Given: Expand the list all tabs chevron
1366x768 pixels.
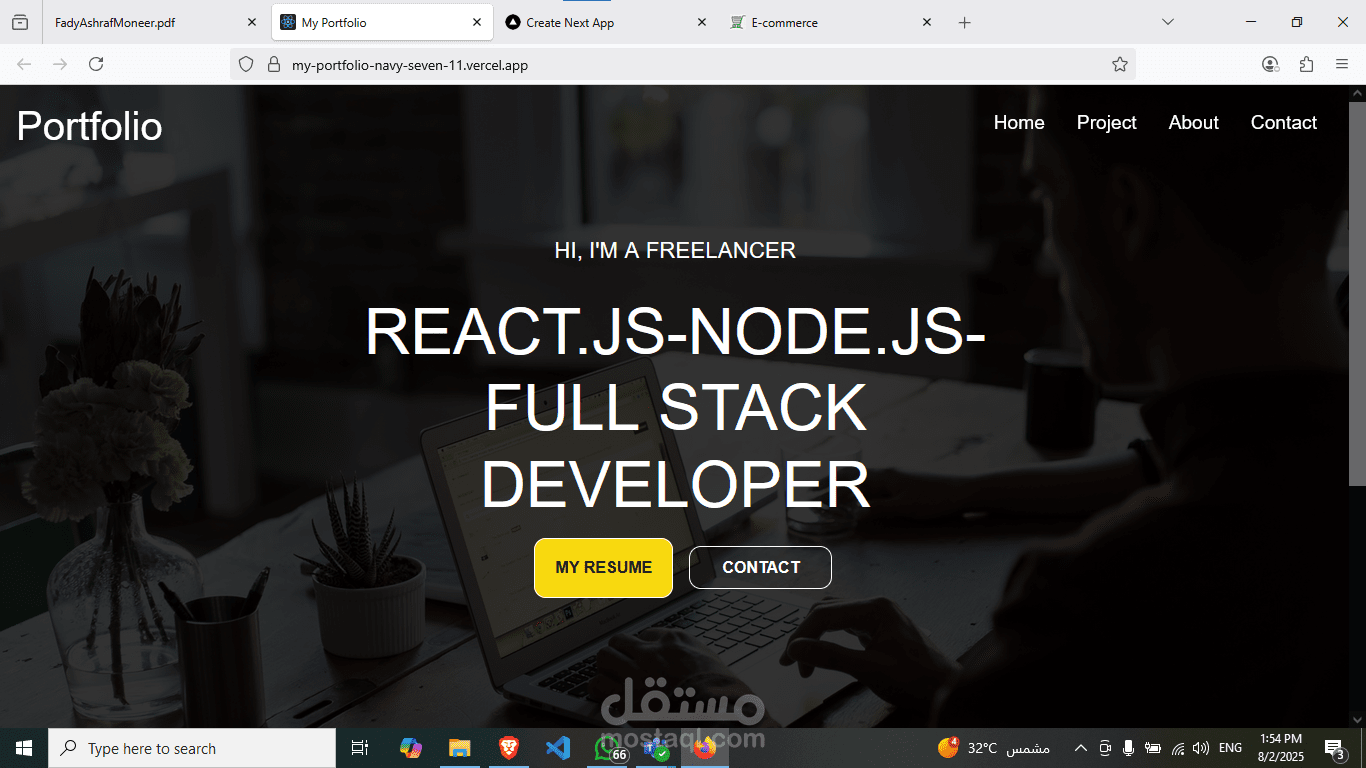Looking at the screenshot, I should click(1167, 22).
